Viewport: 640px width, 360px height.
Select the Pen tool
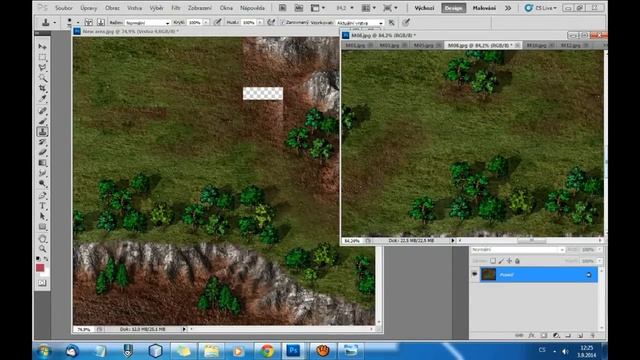pos(42,196)
